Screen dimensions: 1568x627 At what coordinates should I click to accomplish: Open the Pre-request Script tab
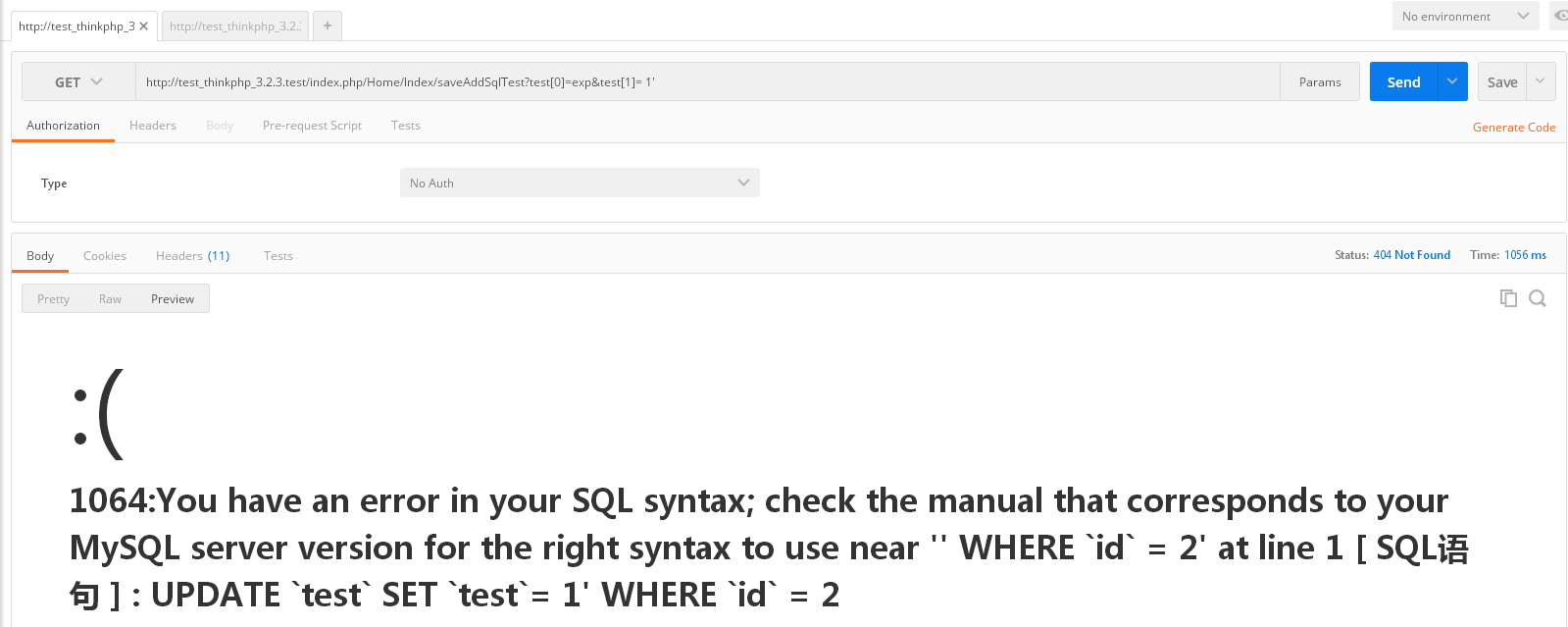(312, 126)
